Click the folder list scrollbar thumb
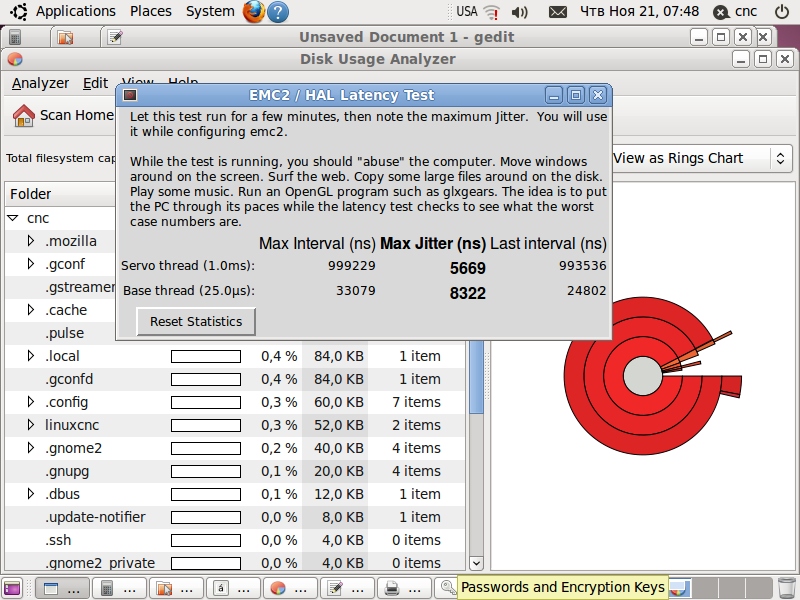The width and height of the screenshot is (800, 600). coord(476,377)
